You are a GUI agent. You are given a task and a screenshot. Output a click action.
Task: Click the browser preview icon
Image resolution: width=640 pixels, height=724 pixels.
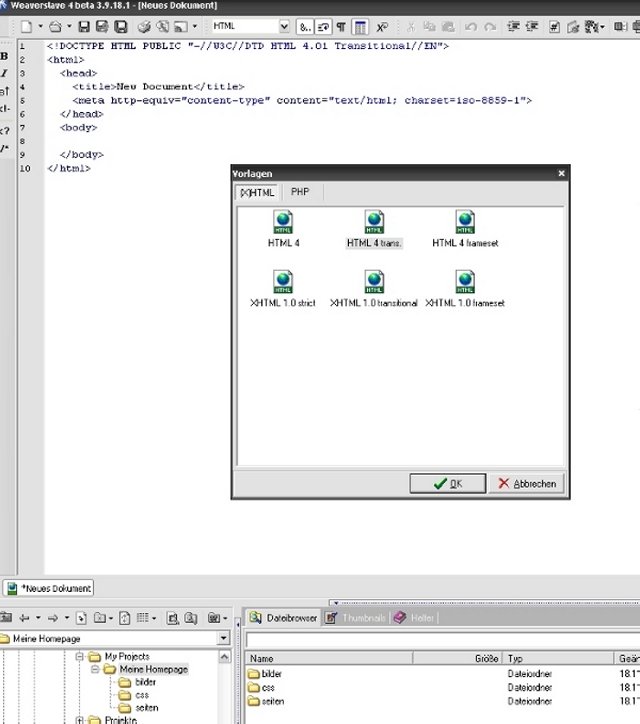[181, 27]
